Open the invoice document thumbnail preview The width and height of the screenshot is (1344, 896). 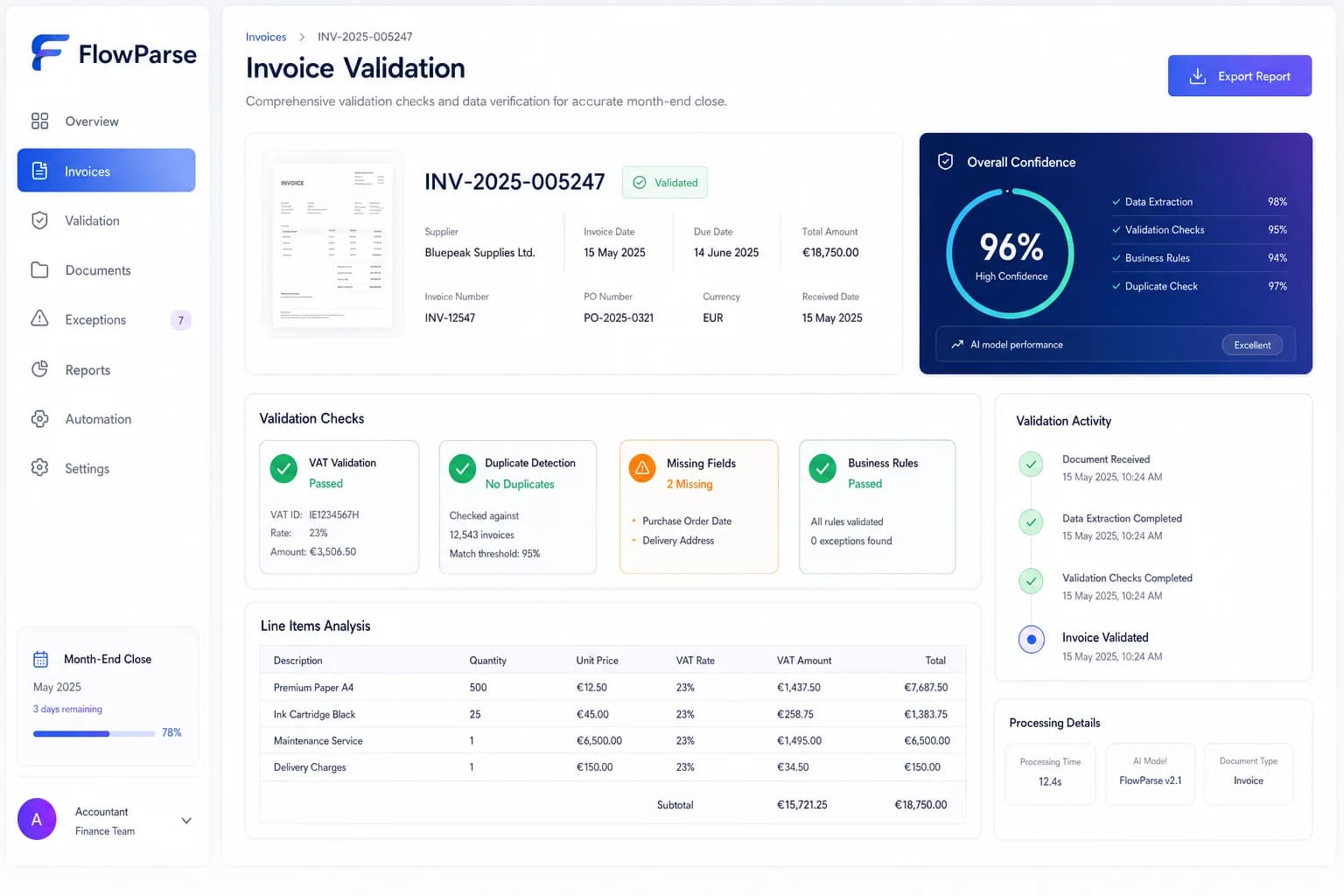point(332,244)
